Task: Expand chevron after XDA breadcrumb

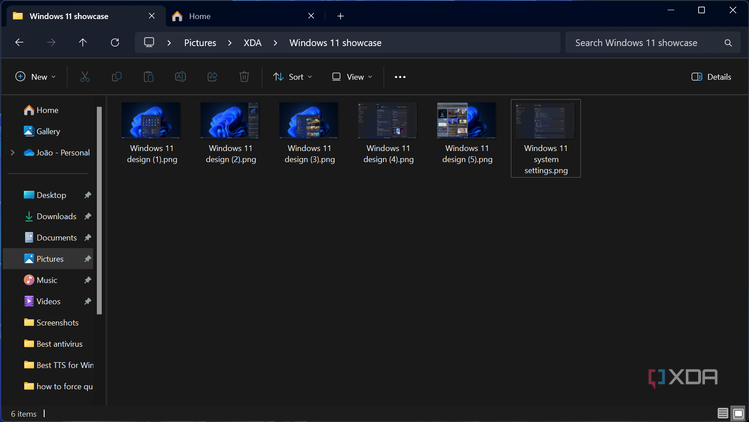Action: [x=275, y=43]
